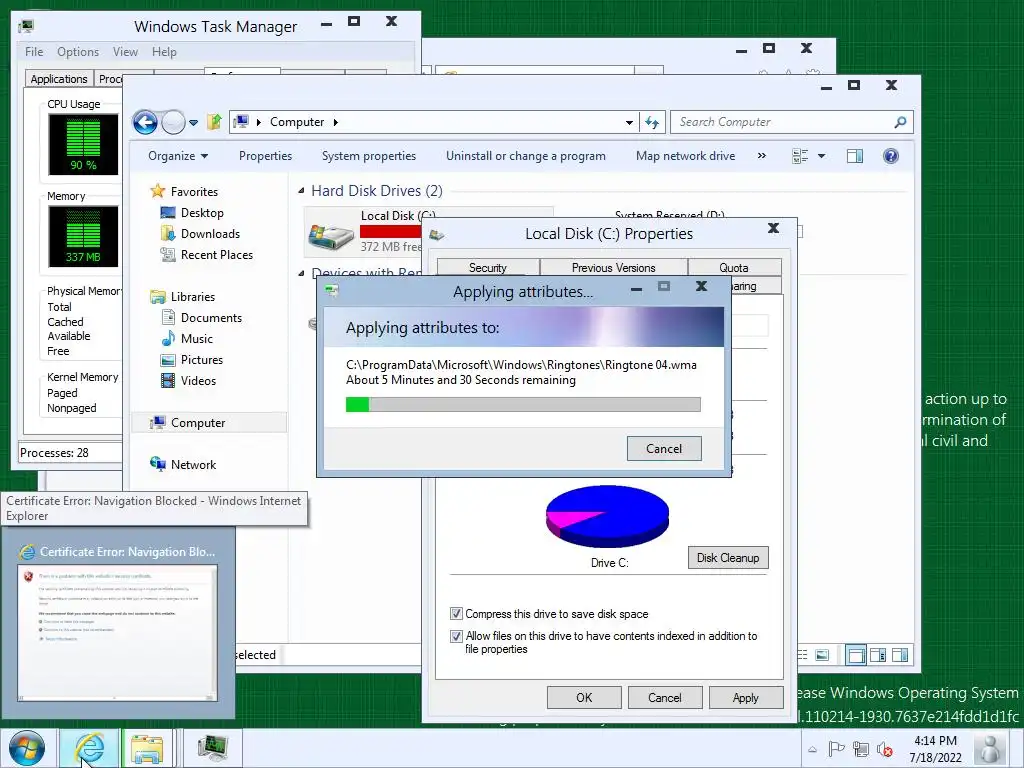Open the File menu in Task Manager
1024x768 pixels.
(x=34, y=52)
